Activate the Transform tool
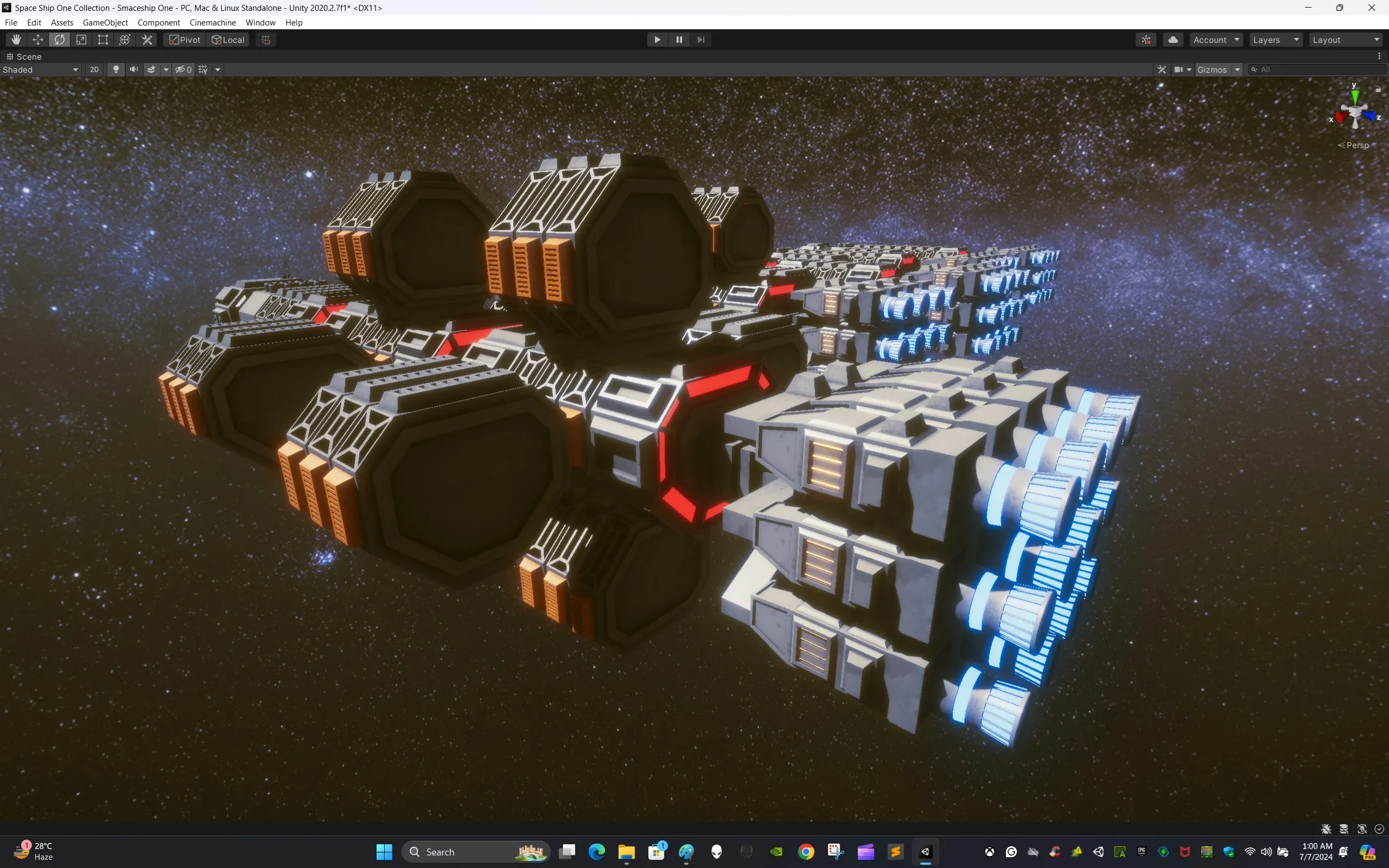This screenshot has height=868, width=1389. [125, 39]
